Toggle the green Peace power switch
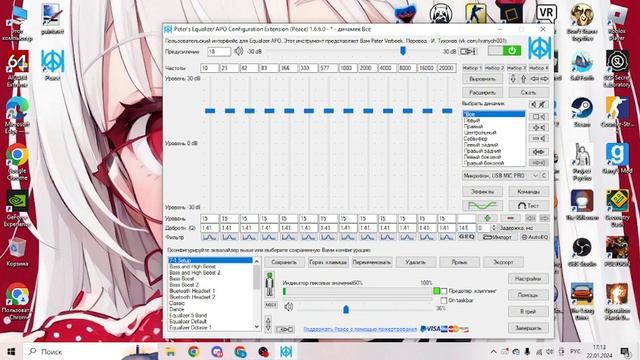The image size is (640, 360). click(504, 51)
